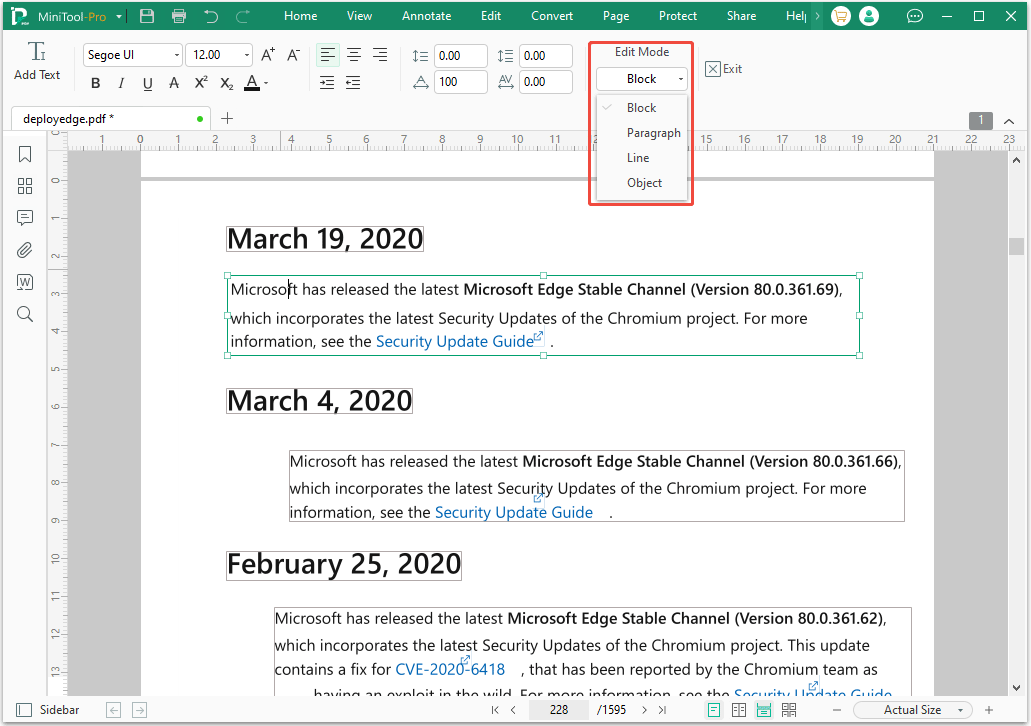Click the Save icon in title bar
Viewport: 1031px width, 726px height.
(147, 16)
